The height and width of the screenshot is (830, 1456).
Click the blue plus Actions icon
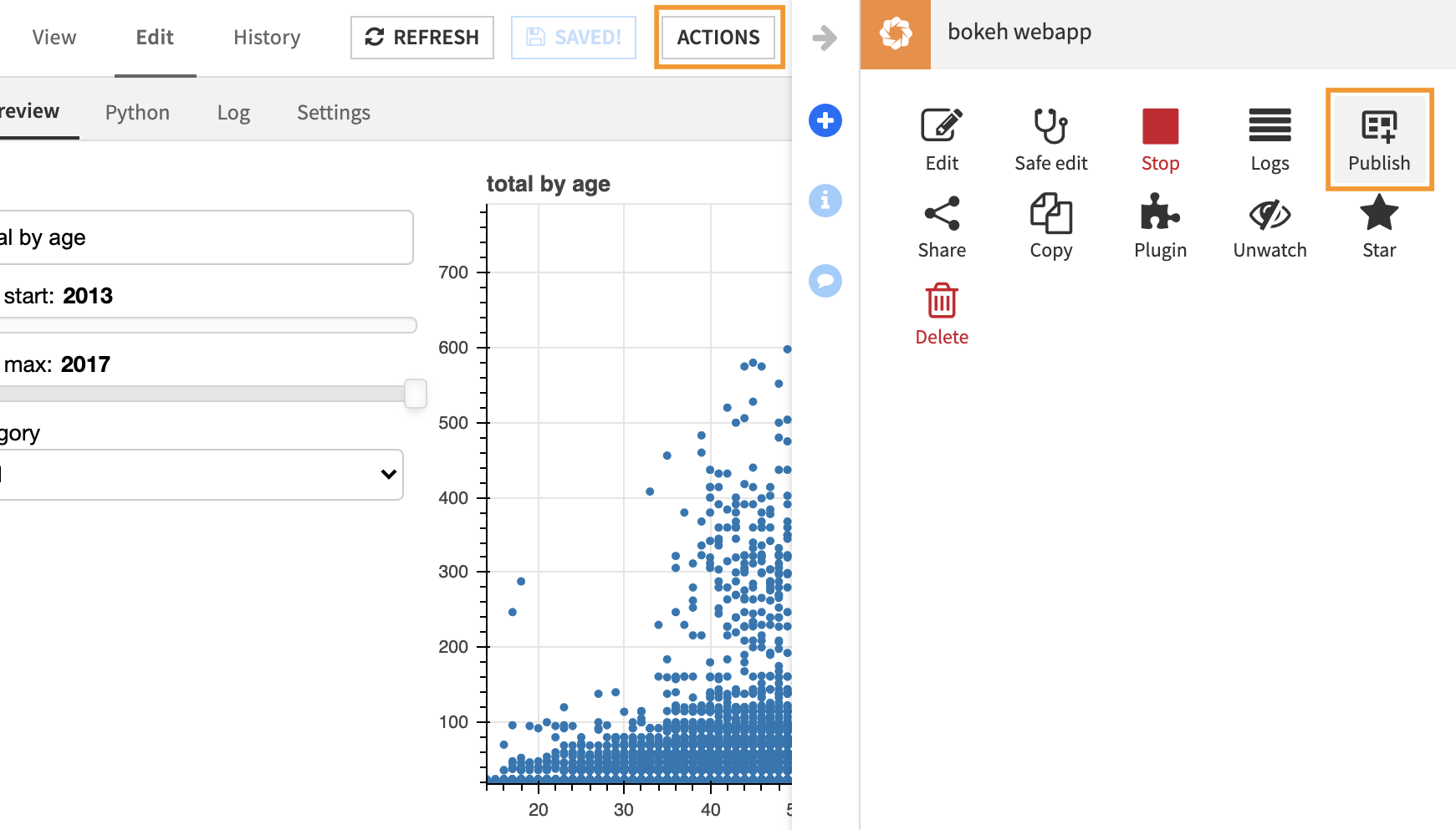tap(825, 120)
